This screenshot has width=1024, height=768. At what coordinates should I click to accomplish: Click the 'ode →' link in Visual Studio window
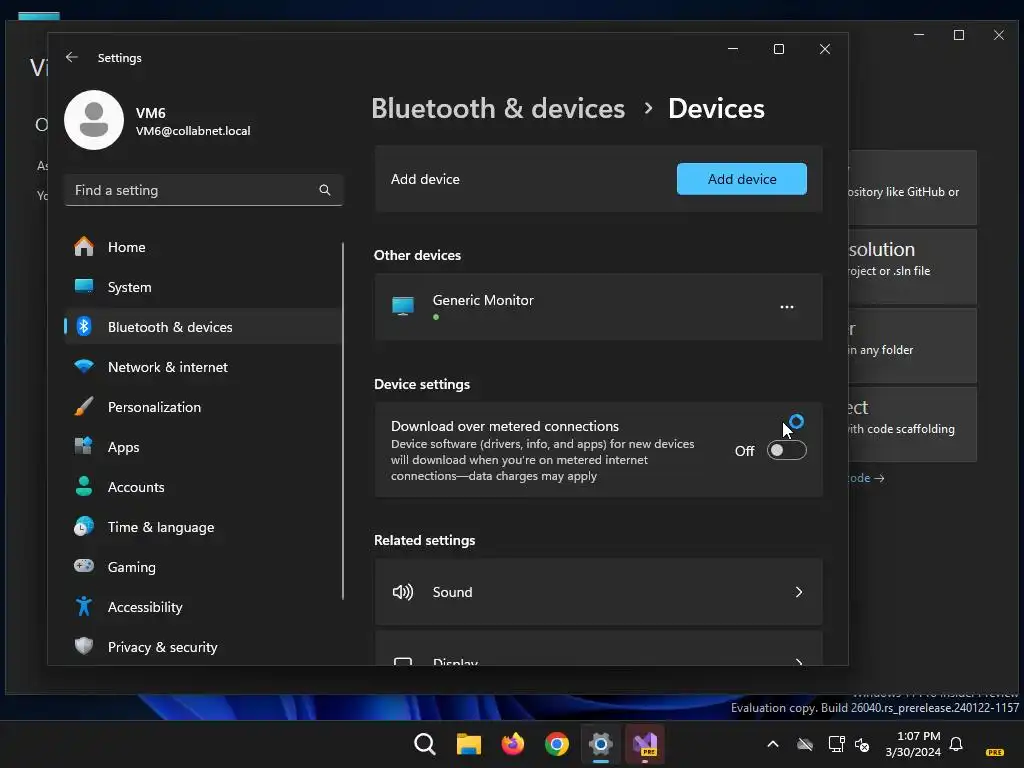(866, 478)
